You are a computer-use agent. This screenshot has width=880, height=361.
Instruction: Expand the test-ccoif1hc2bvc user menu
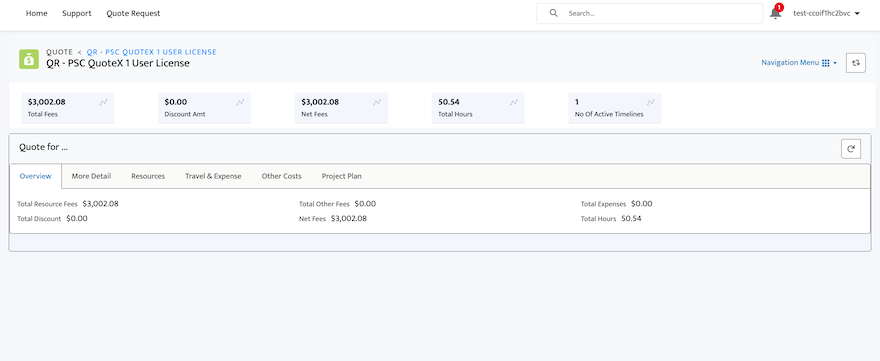[x=826, y=13]
